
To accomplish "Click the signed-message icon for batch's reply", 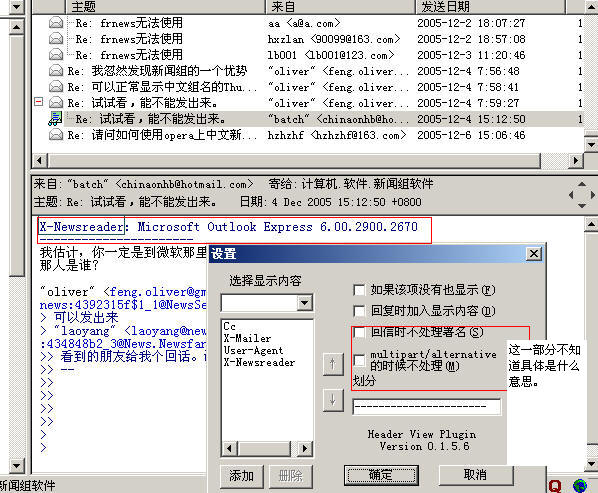I will point(55,119).
